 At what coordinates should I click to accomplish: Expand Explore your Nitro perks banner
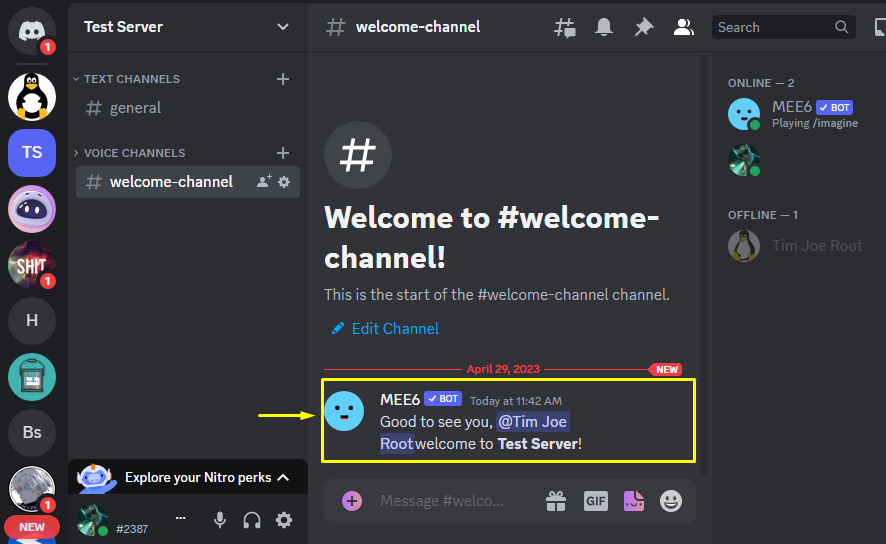pos(188,478)
